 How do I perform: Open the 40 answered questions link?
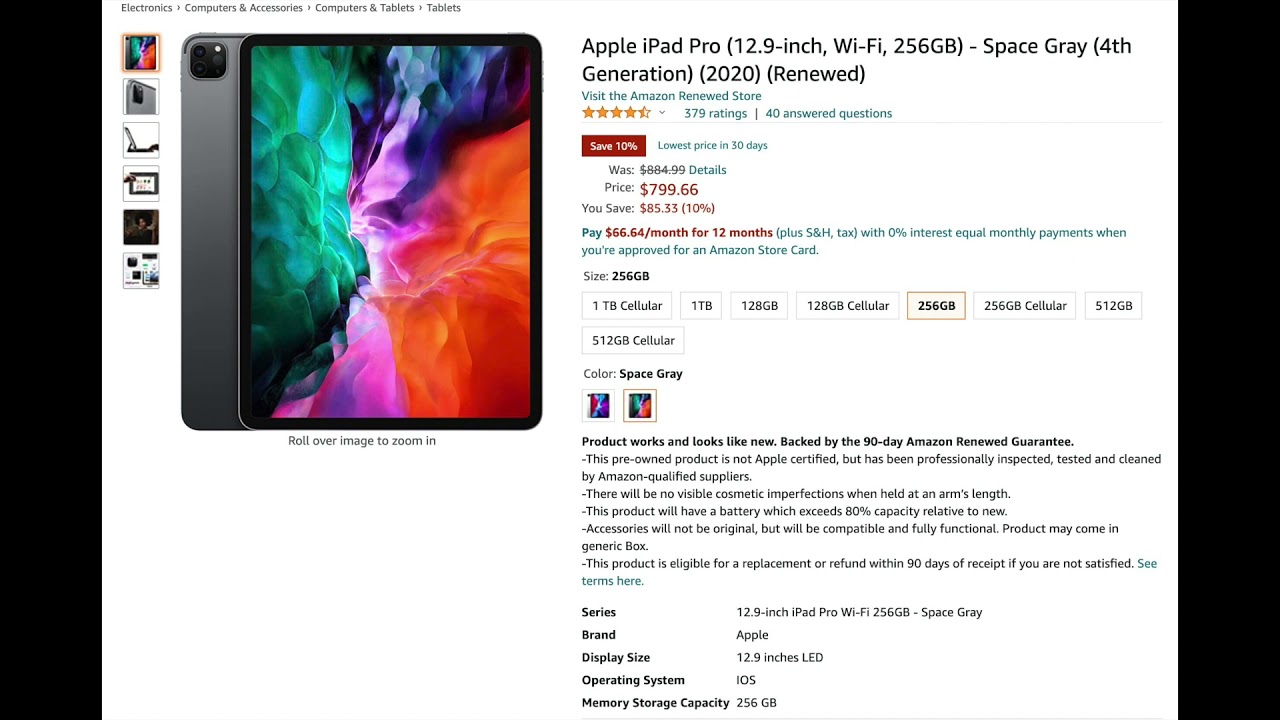point(829,113)
